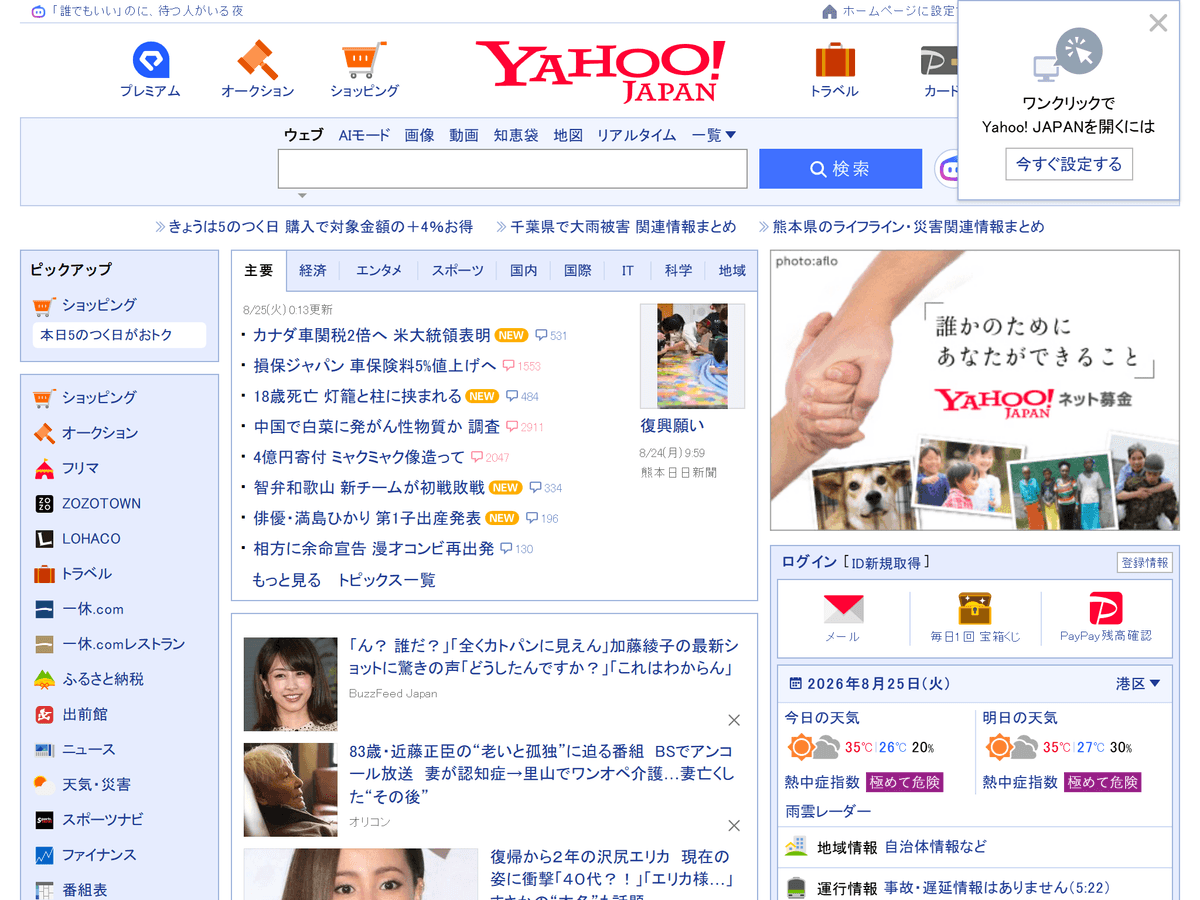Open headline カナダ車関税2倍へ 米大統領表明
The height and width of the screenshot is (900, 1200).
pos(371,335)
